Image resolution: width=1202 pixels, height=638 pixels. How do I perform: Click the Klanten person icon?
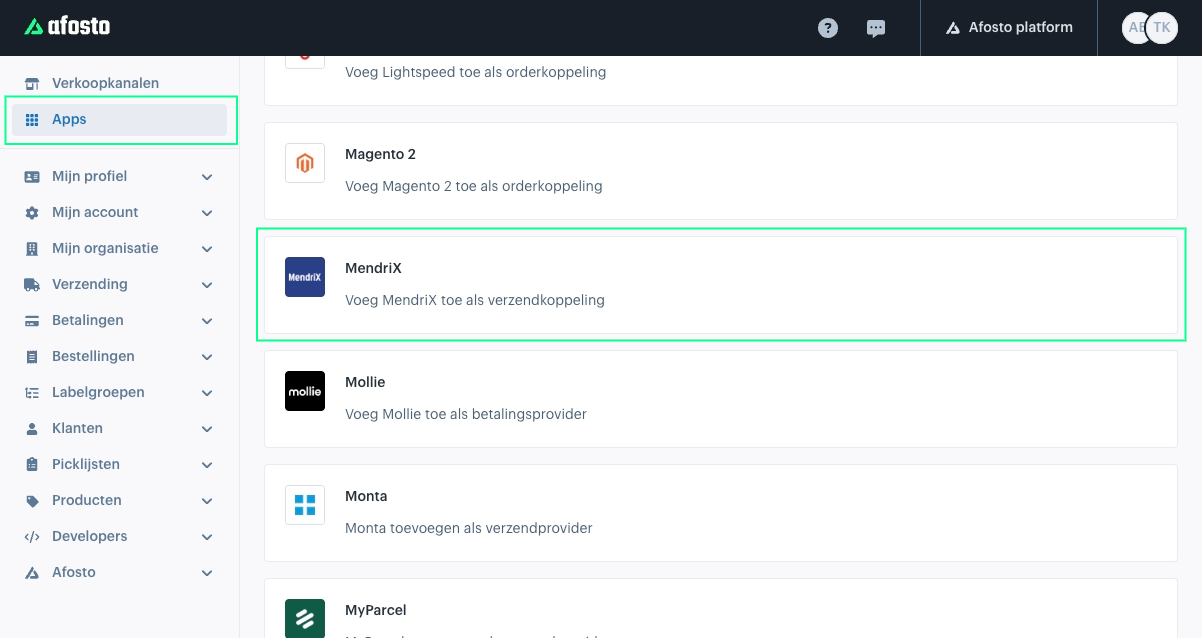coord(32,428)
